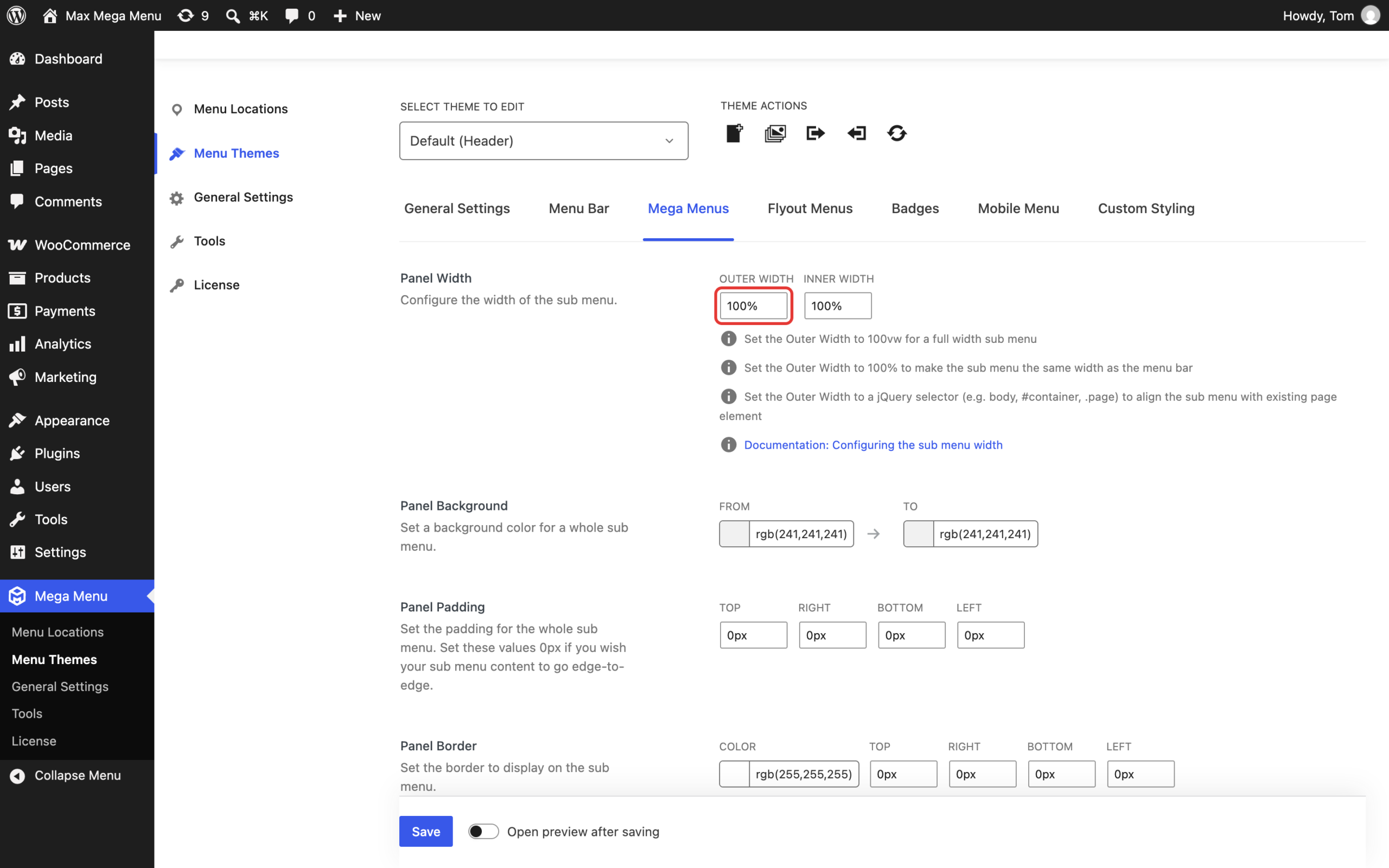Click Panel Padding TOP input
The height and width of the screenshot is (868, 1389).
click(754, 635)
